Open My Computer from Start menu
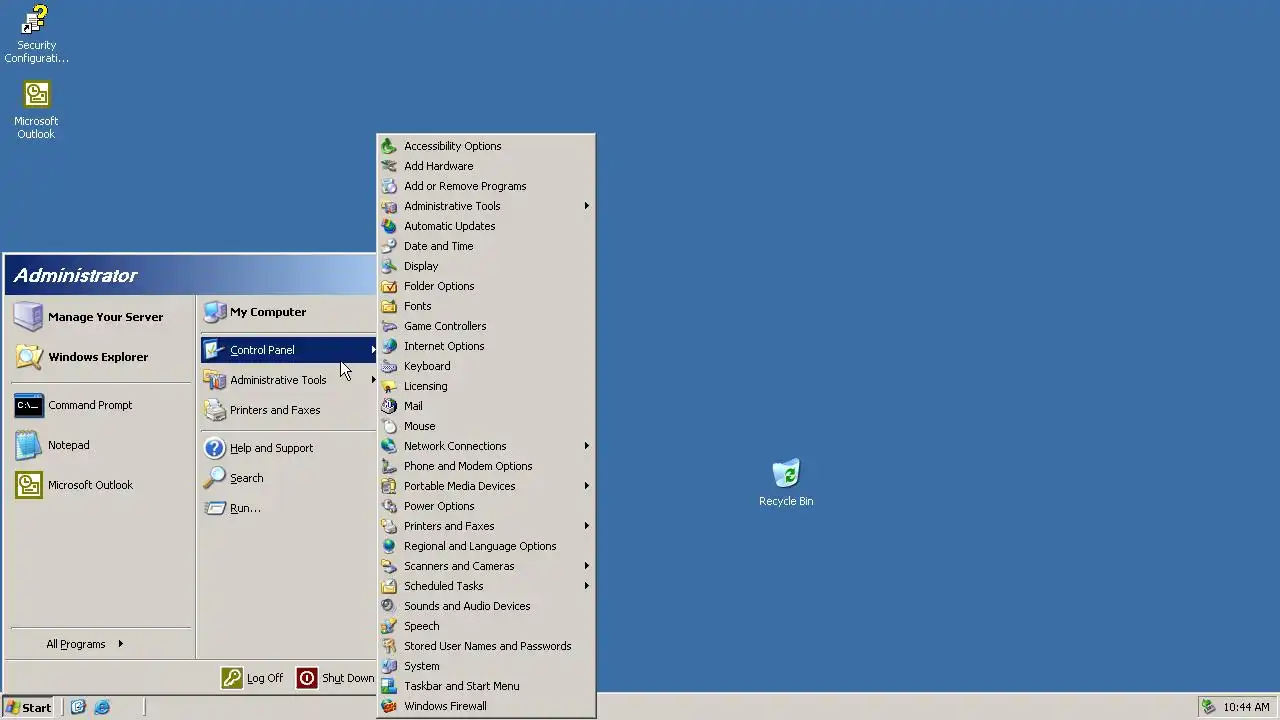1280x720 pixels. [x=288, y=312]
